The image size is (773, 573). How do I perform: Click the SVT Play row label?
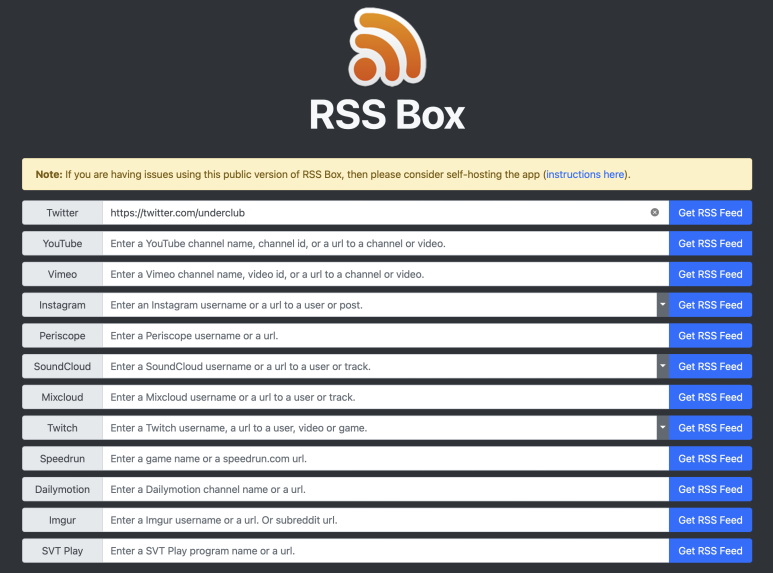pos(62,551)
